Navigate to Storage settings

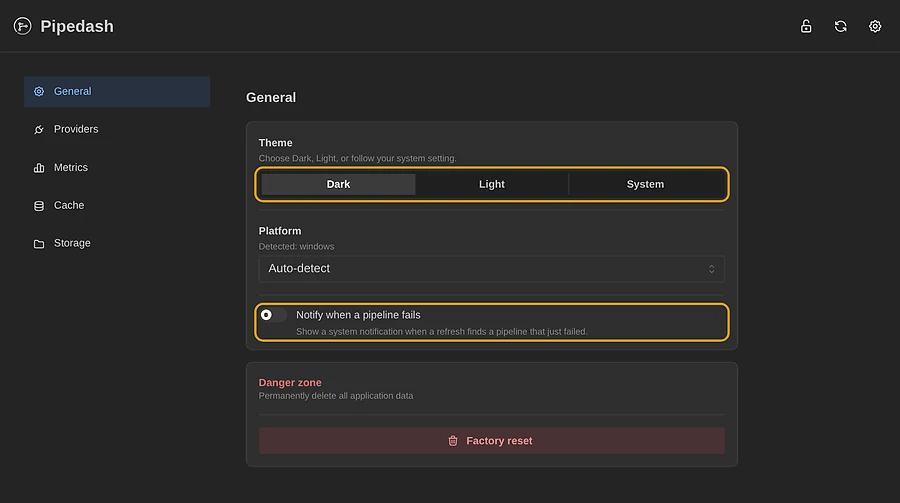(117, 243)
